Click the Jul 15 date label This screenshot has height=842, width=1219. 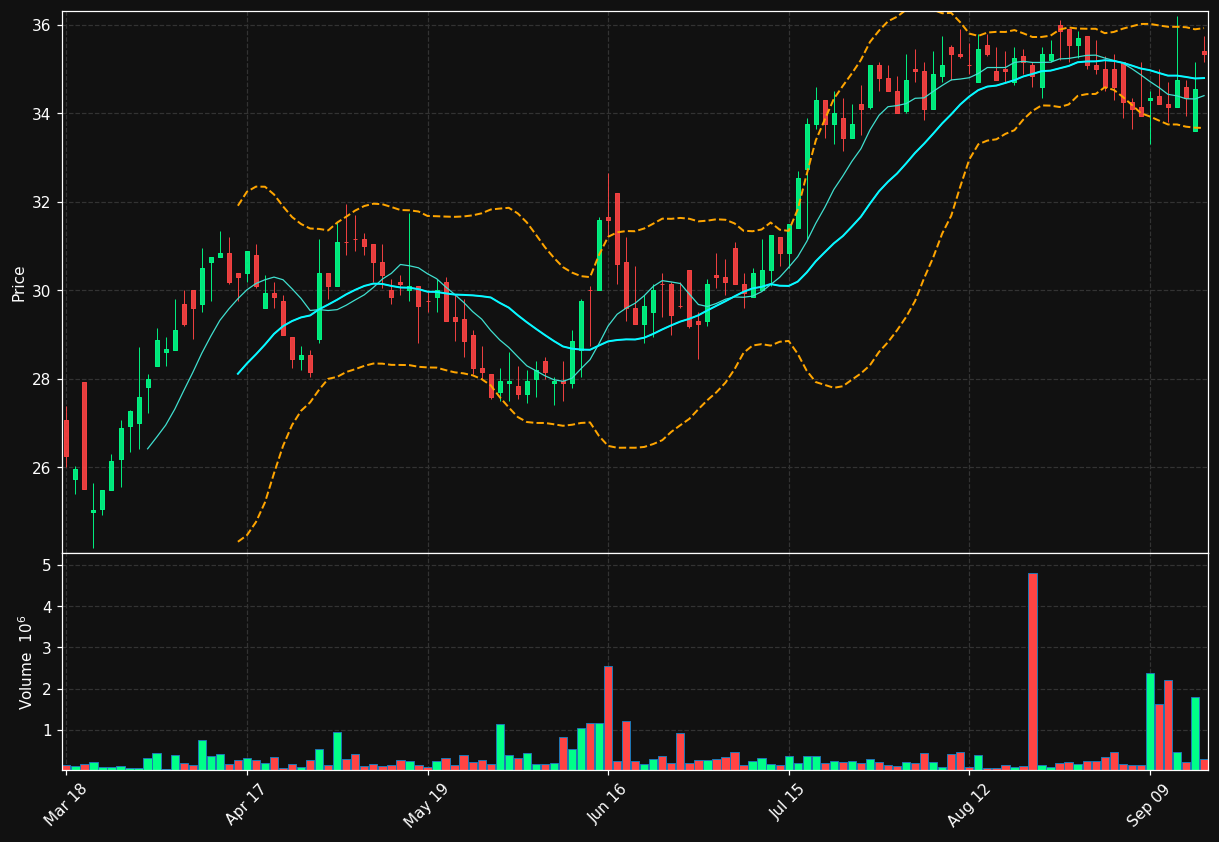787,805
